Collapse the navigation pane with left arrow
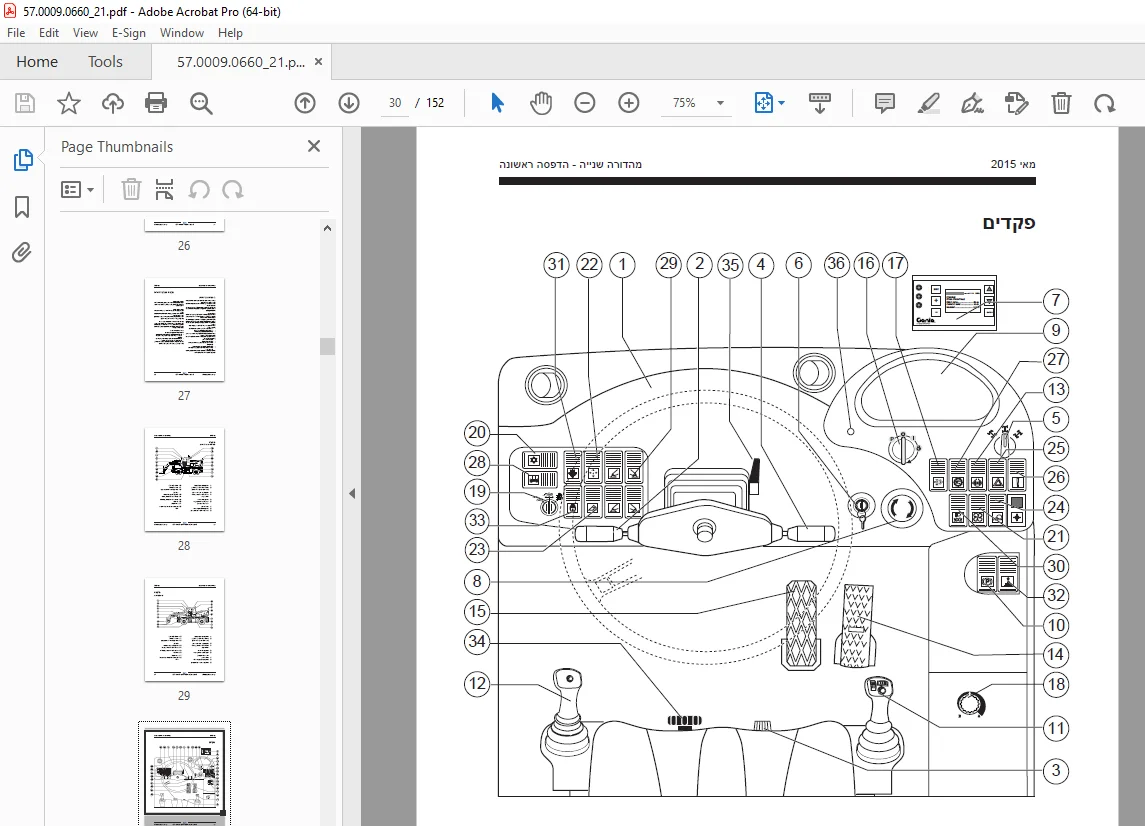The image size is (1145, 826). tap(352, 494)
